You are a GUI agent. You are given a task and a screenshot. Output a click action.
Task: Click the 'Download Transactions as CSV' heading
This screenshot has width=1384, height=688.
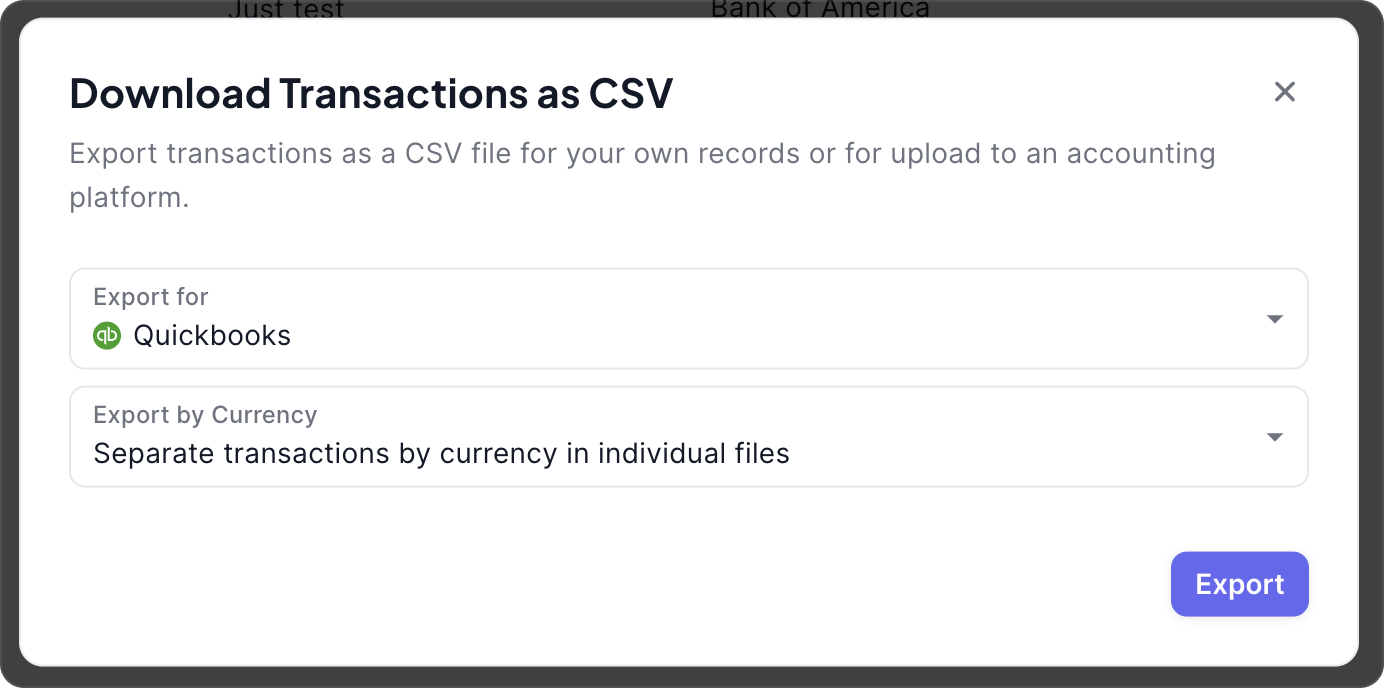pyautogui.click(x=371, y=94)
